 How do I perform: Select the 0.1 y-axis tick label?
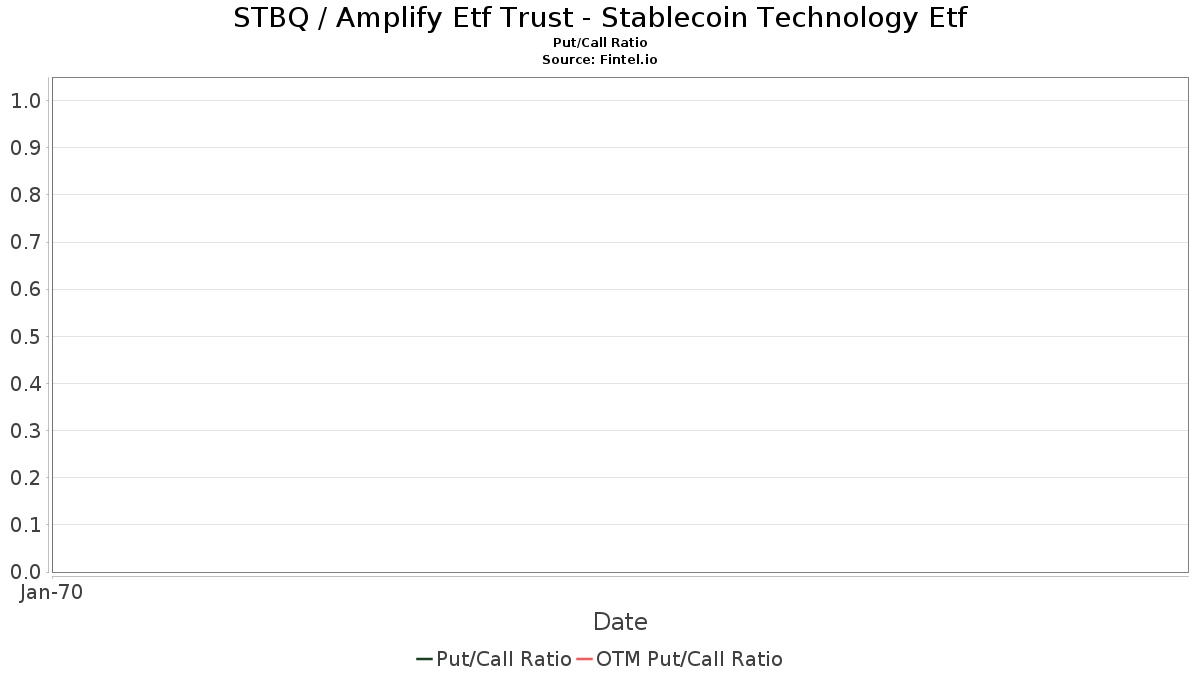coord(25,525)
